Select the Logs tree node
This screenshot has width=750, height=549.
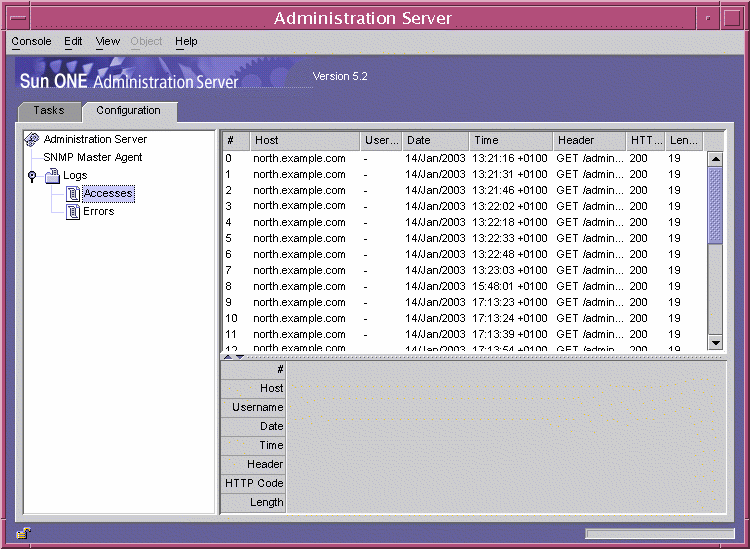tap(75, 176)
